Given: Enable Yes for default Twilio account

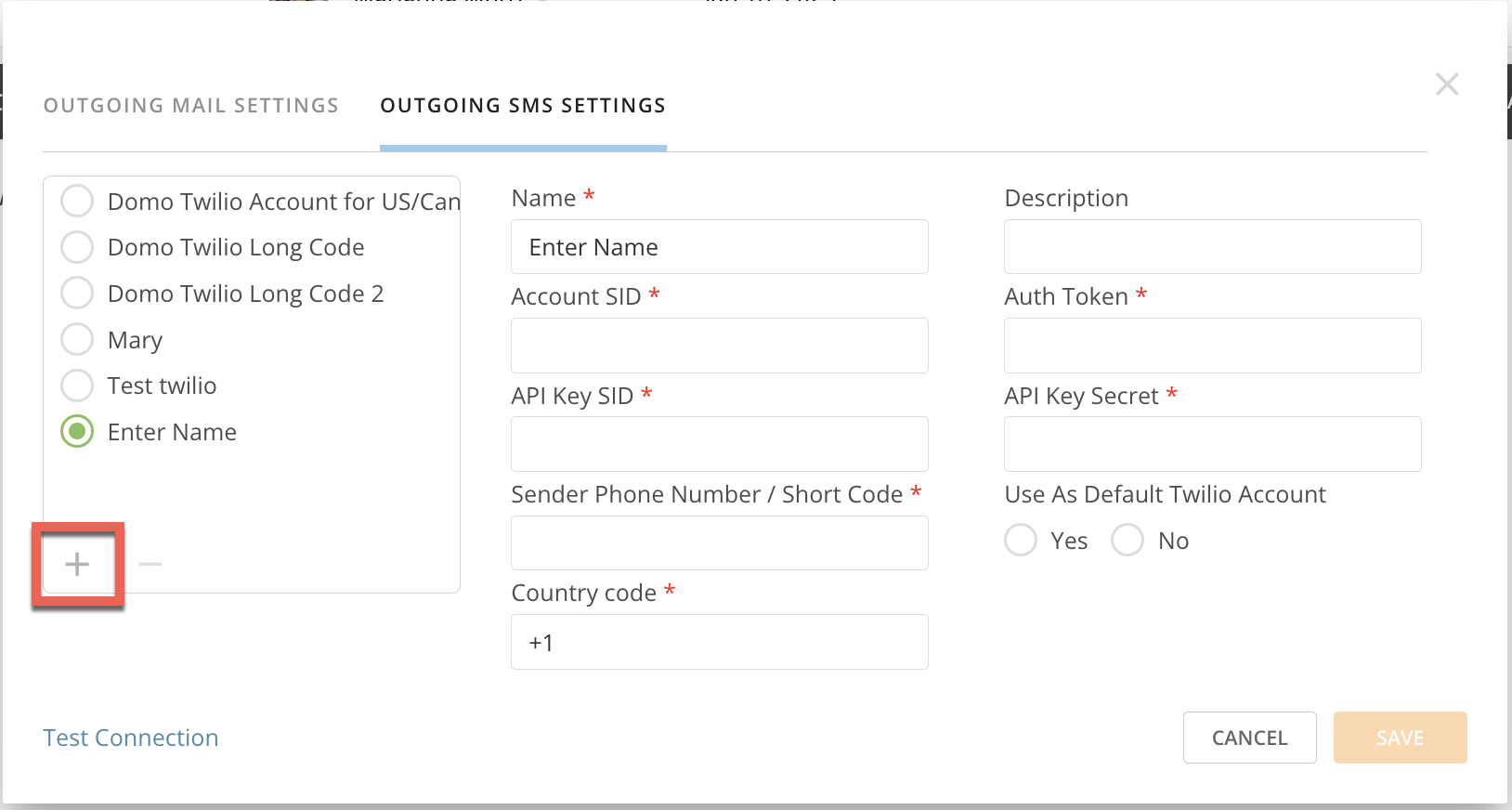Looking at the screenshot, I should tap(1020, 540).
